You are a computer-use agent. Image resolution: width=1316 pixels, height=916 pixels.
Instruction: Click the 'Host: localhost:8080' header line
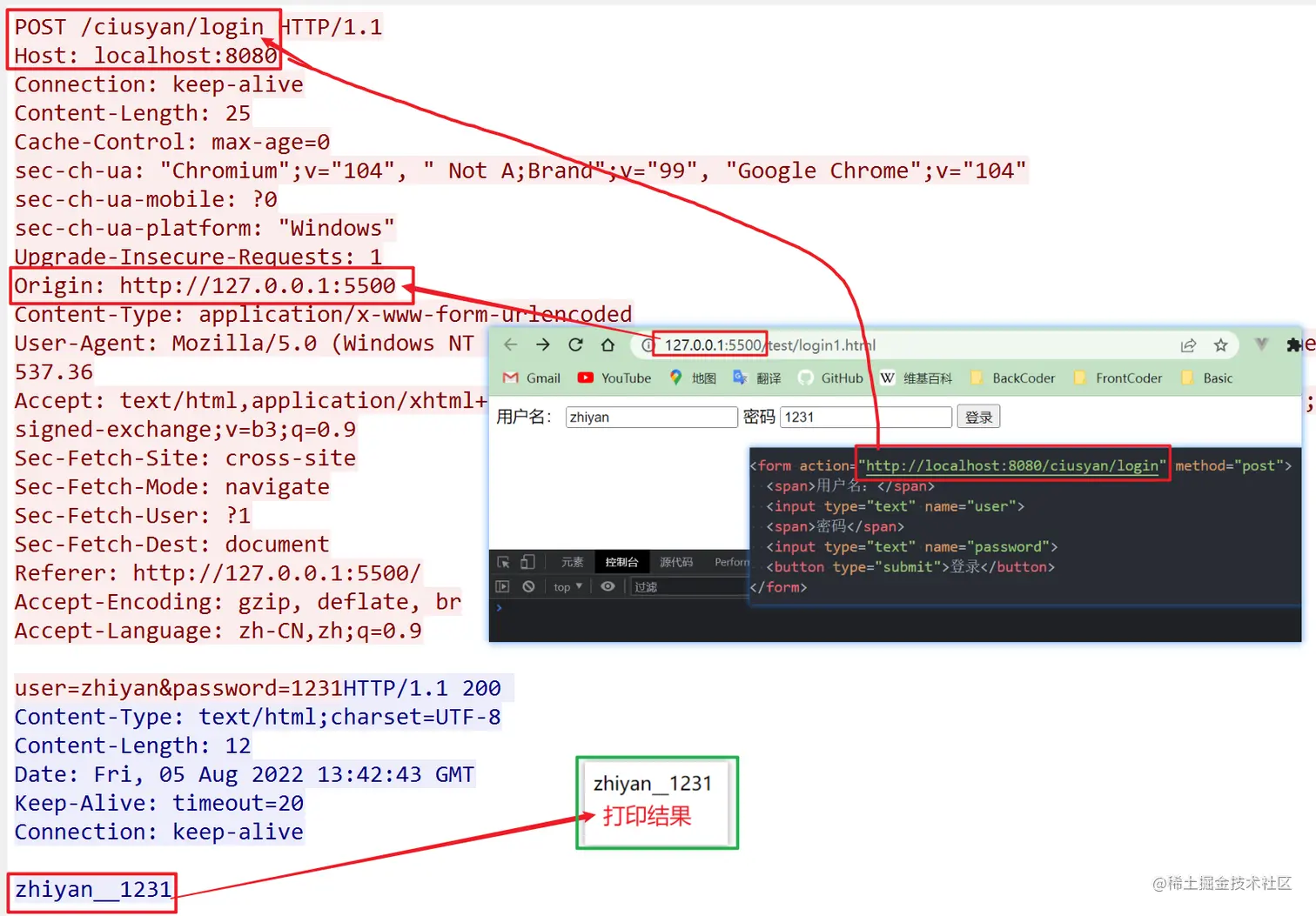[x=145, y=56]
